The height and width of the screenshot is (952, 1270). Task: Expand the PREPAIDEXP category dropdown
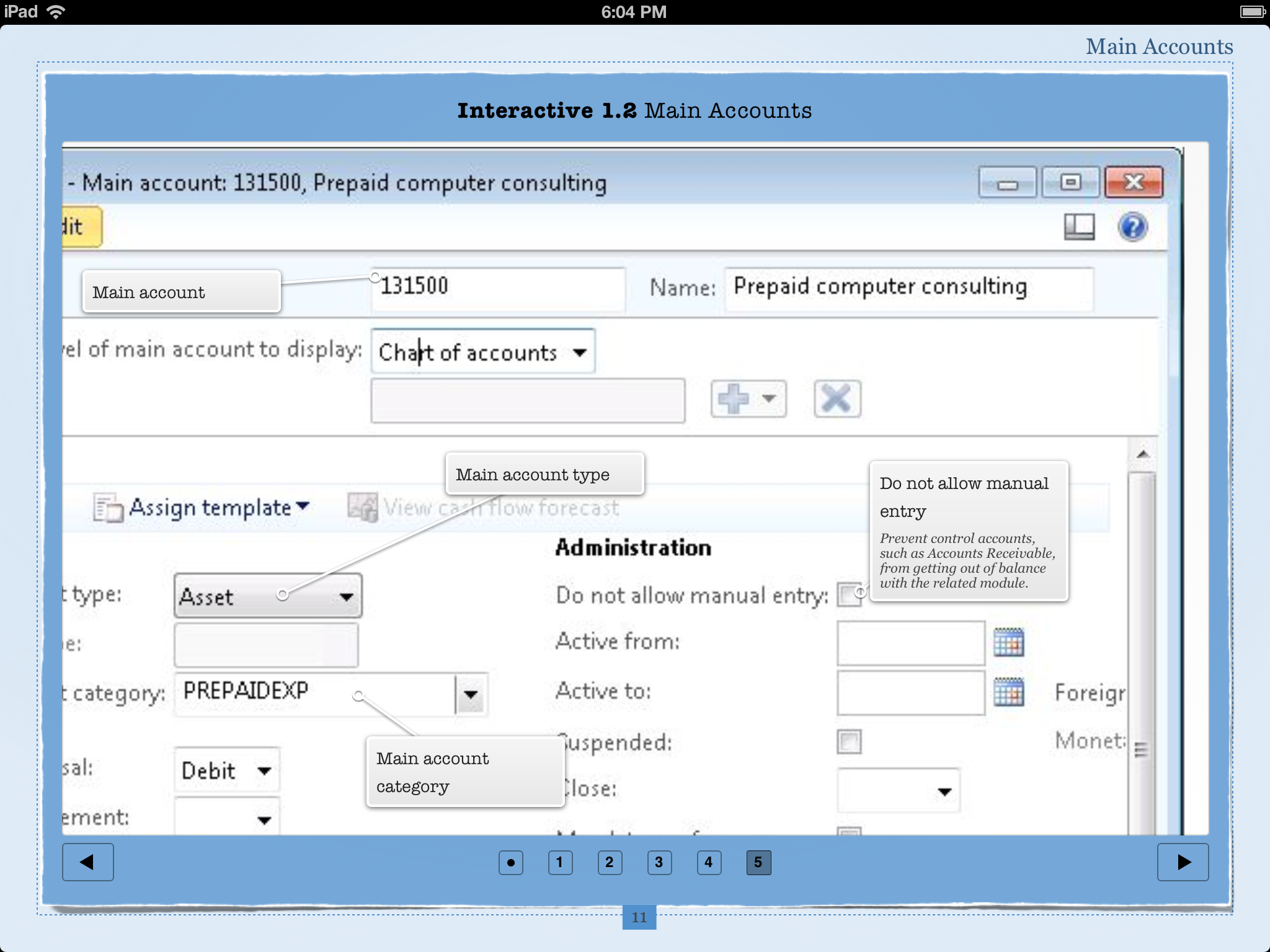(x=471, y=694)
